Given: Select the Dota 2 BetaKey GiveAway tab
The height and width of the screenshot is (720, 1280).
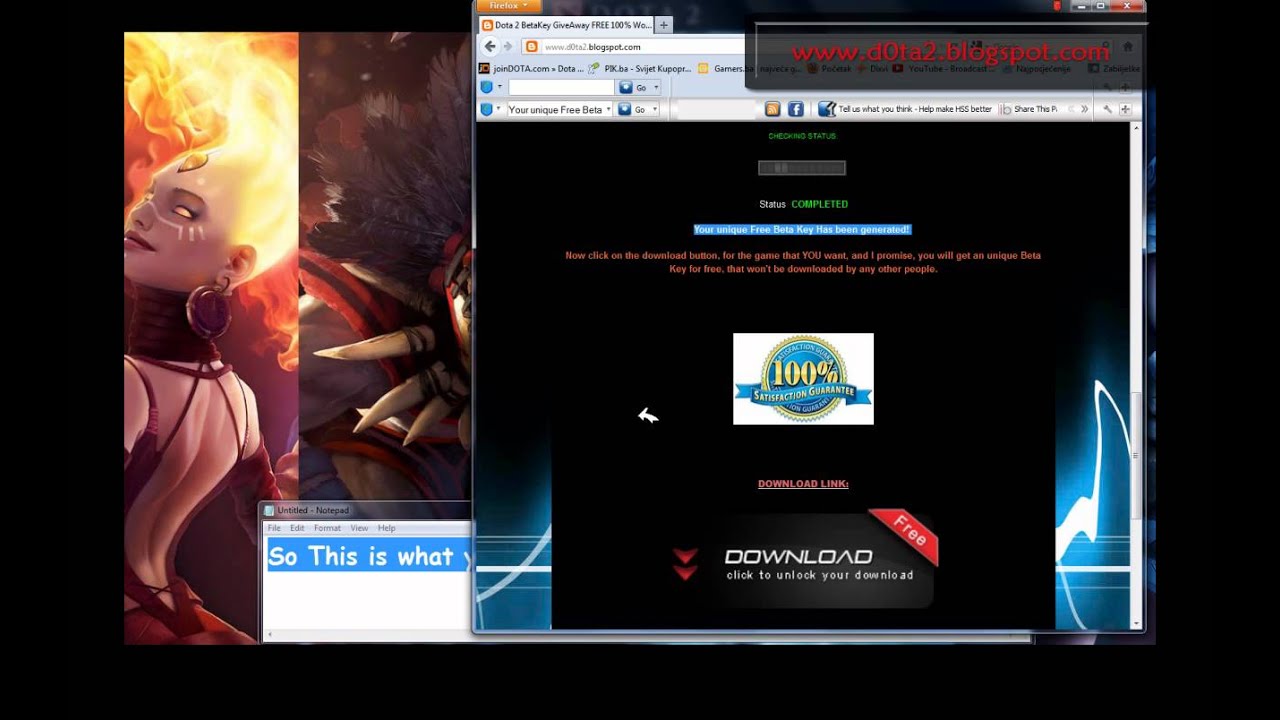Looking at the screenshot, I should 565,25.
